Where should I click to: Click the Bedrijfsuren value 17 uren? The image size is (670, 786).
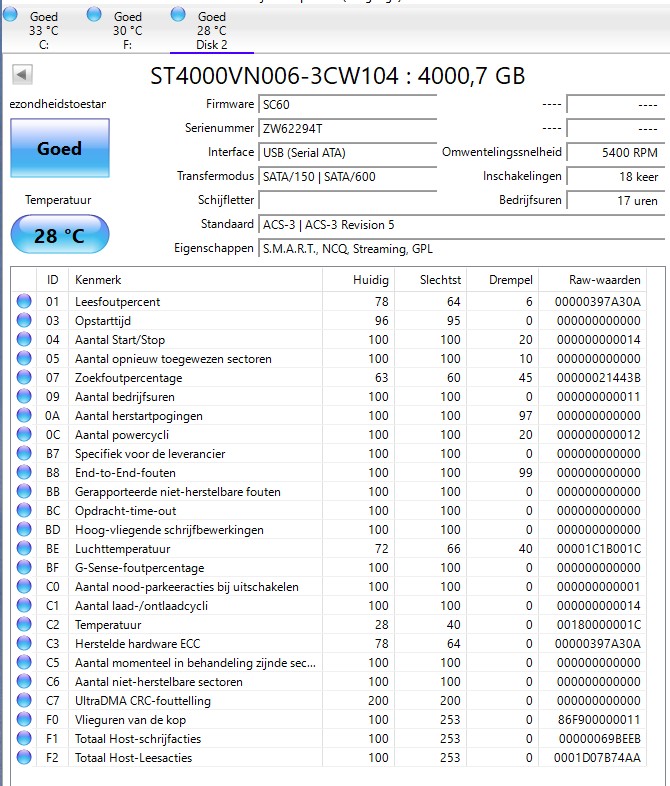(x=615, y=201)
